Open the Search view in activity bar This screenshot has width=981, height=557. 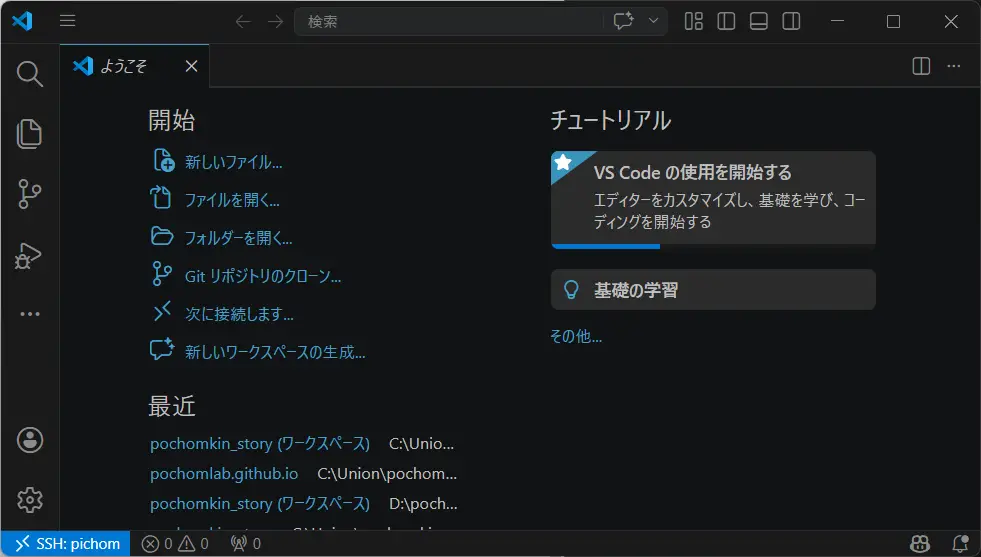29,74
